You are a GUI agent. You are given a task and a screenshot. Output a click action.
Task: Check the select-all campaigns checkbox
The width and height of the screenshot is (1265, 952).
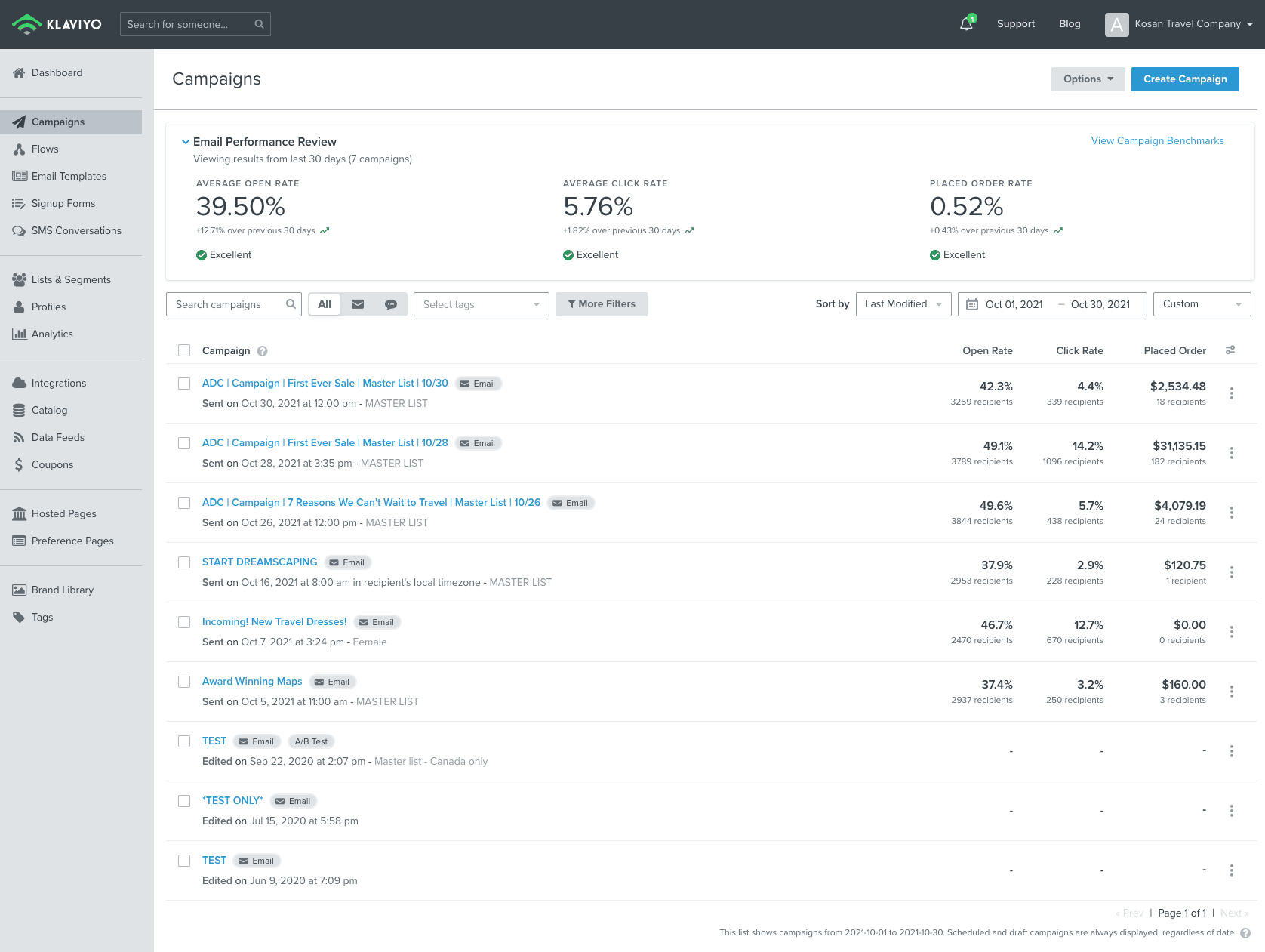[184, 350]
